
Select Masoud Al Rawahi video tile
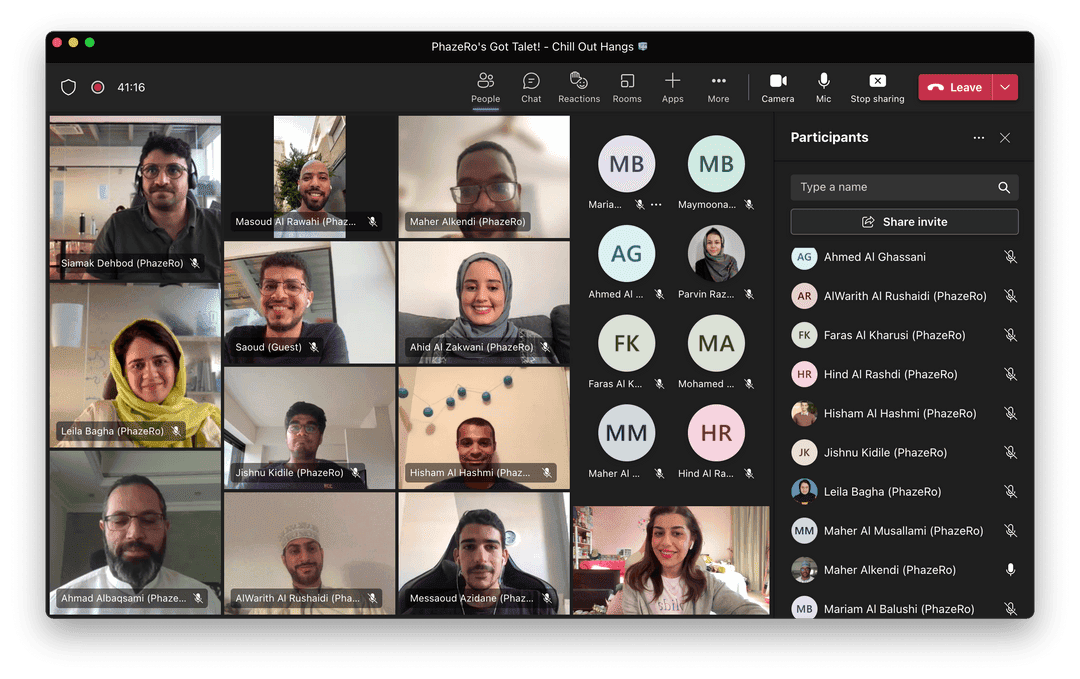(310, 177)
